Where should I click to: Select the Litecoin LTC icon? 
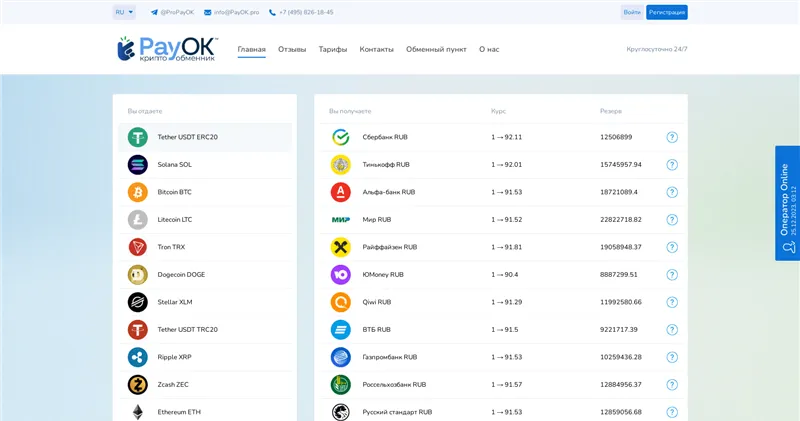pos(138,220)
